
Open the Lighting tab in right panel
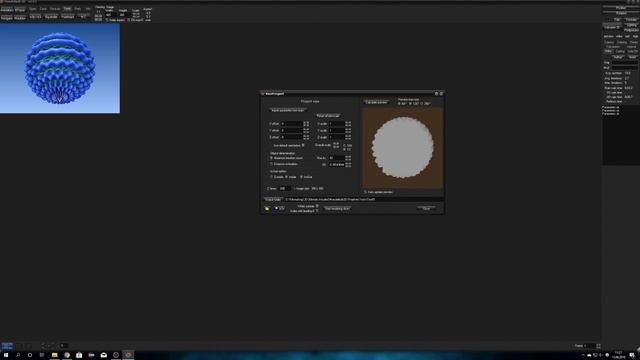pos(631,25)
